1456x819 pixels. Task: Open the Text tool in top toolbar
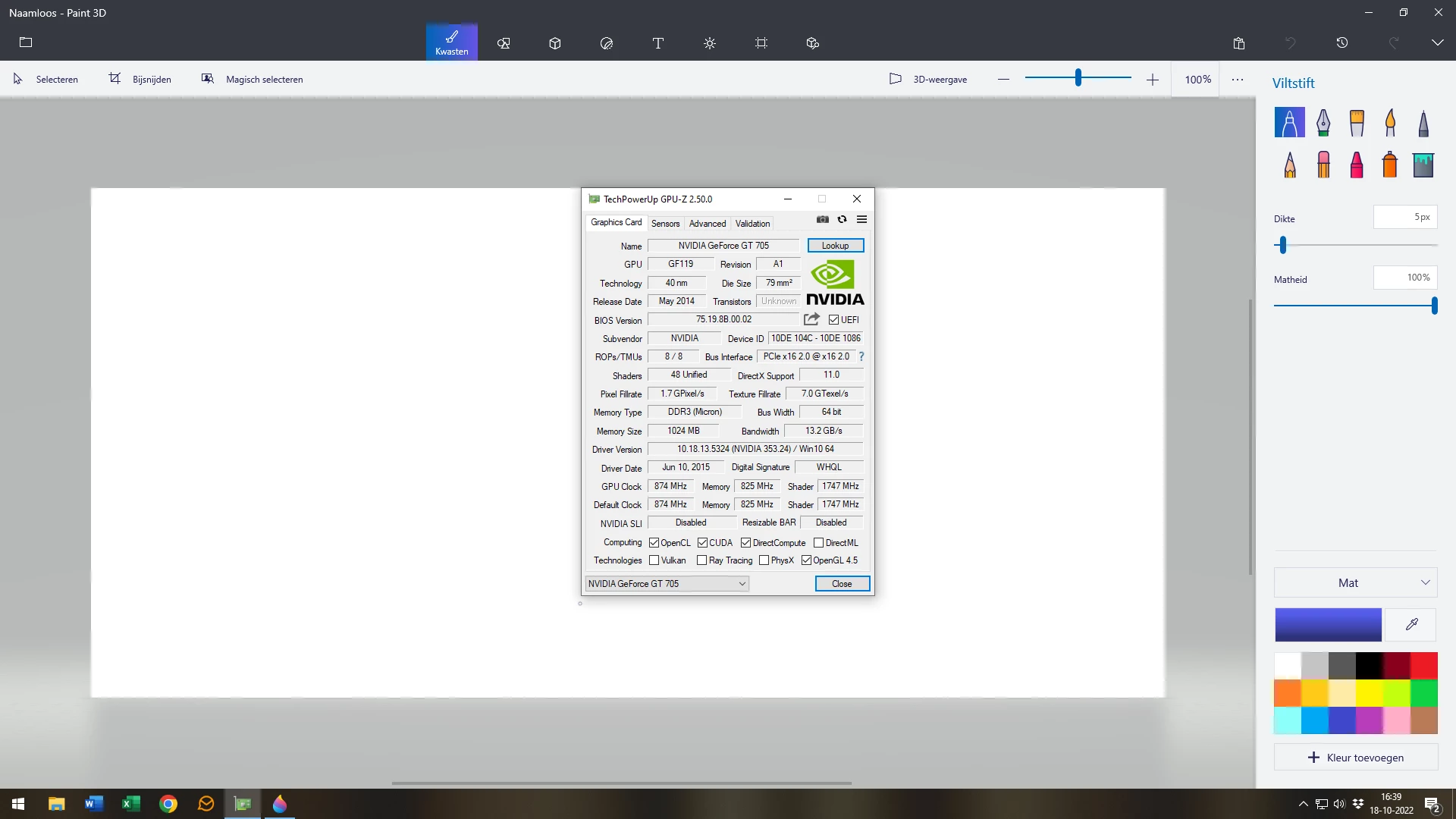(x=658, y=43)
